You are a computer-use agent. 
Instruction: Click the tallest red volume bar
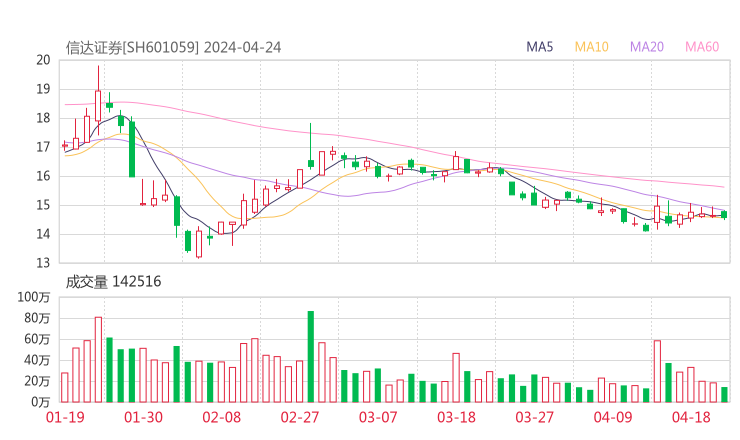[x=98, y=360]
